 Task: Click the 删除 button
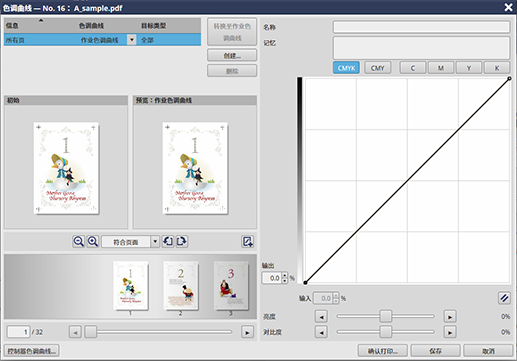click(x=232, y=71)
